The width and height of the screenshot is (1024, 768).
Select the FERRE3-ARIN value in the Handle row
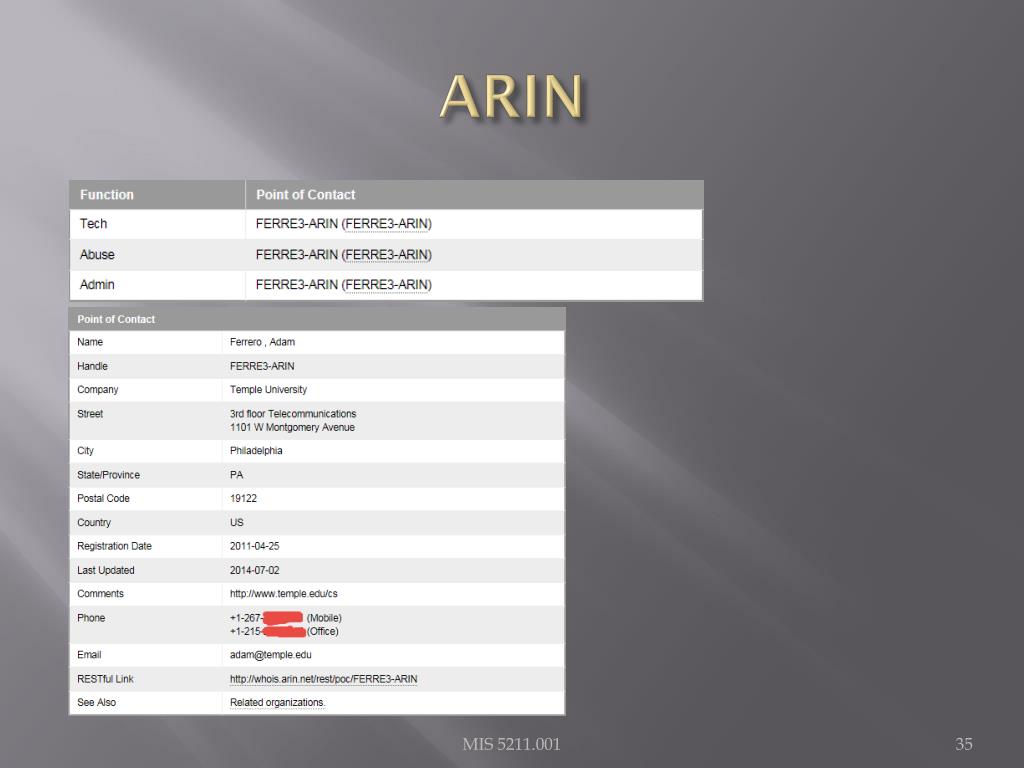(x=262, y=366)
